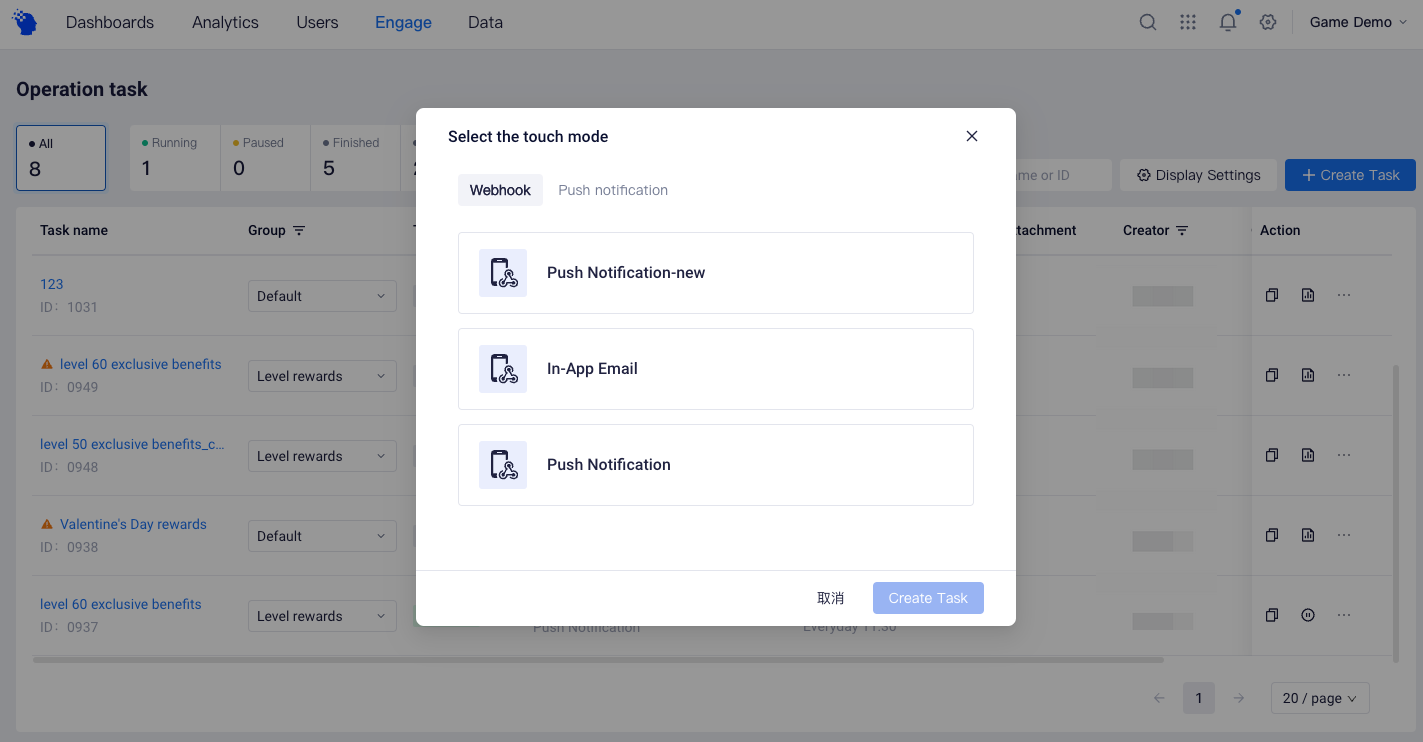
Task: Switch to the Push notification tab
Action: coord(613,190)
